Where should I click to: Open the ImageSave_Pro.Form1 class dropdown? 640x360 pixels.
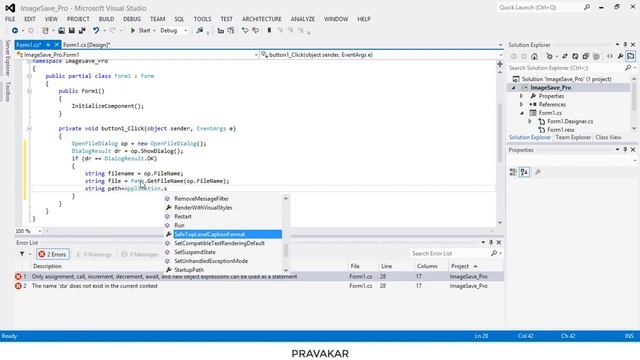137,55
